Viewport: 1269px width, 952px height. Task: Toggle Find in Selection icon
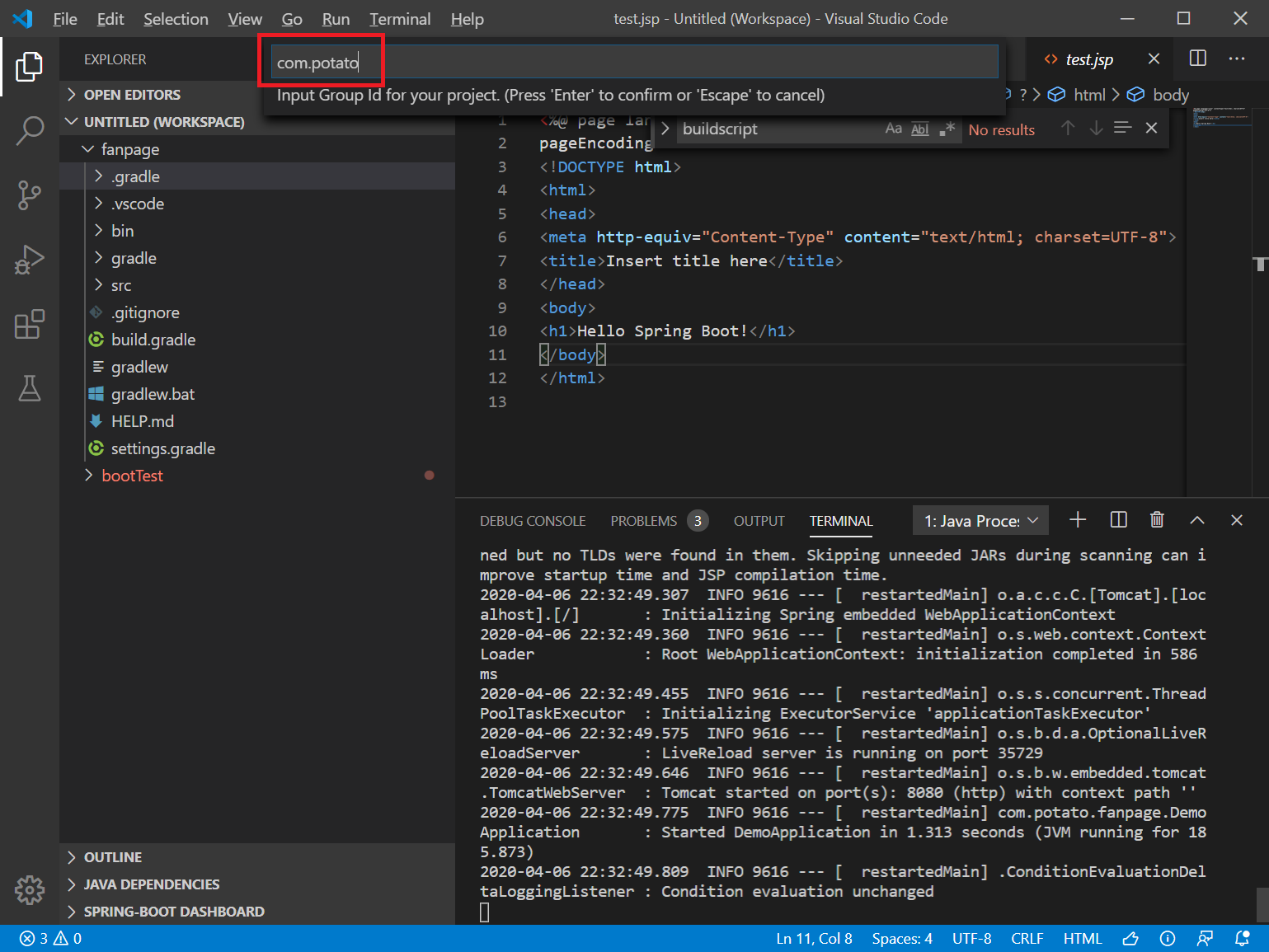[1122, 128]
